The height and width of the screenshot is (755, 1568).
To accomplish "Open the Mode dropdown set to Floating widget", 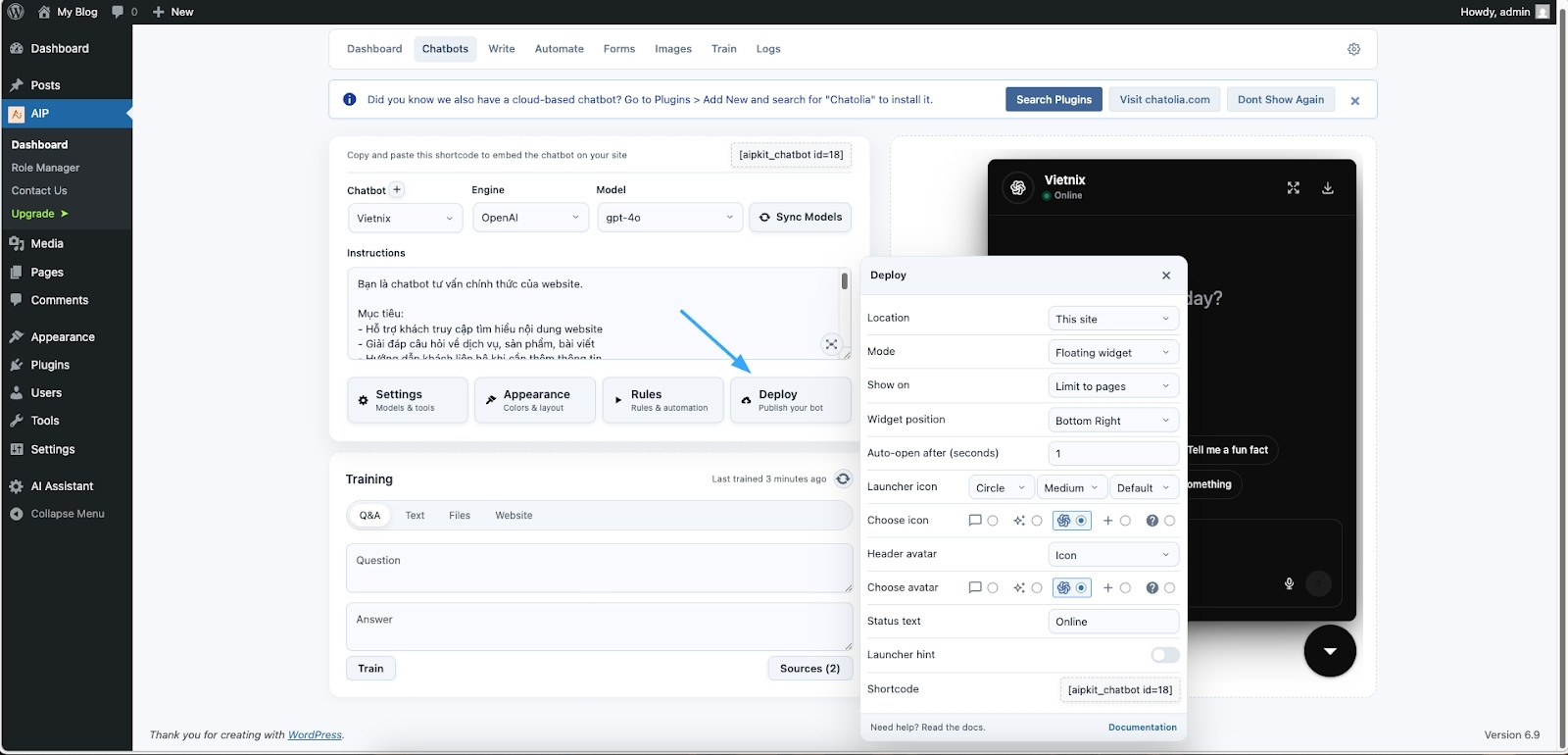I will pyautogui.click(x=1112, y=353).
